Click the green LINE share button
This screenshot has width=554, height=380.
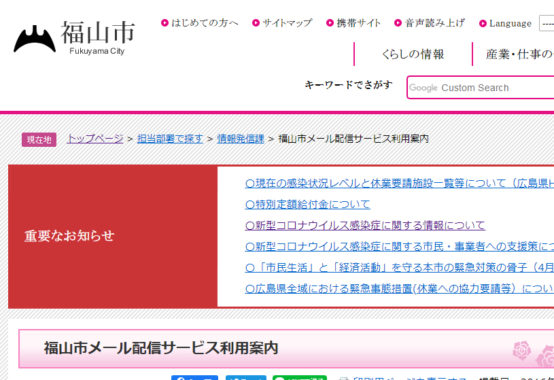pyautogui.click(x=300, y=378)
